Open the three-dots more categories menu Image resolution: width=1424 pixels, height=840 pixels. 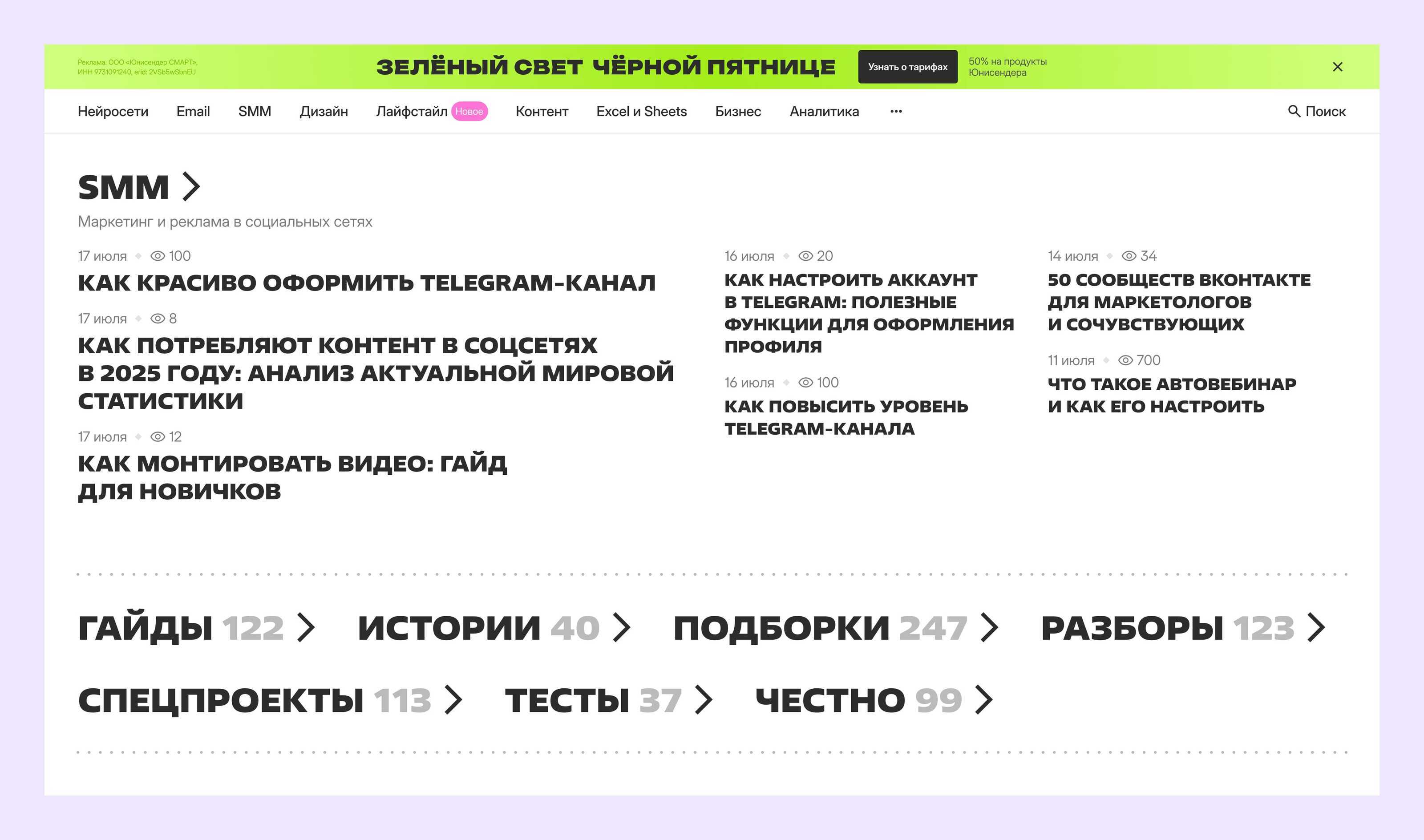[x=896, y=112]
